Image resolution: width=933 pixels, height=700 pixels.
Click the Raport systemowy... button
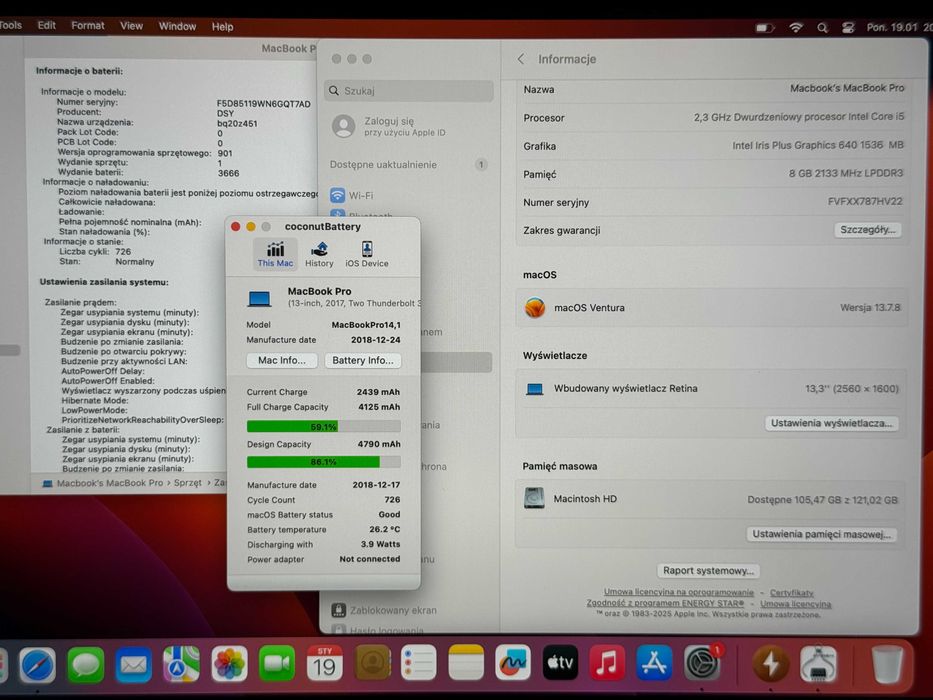[708, 570]
